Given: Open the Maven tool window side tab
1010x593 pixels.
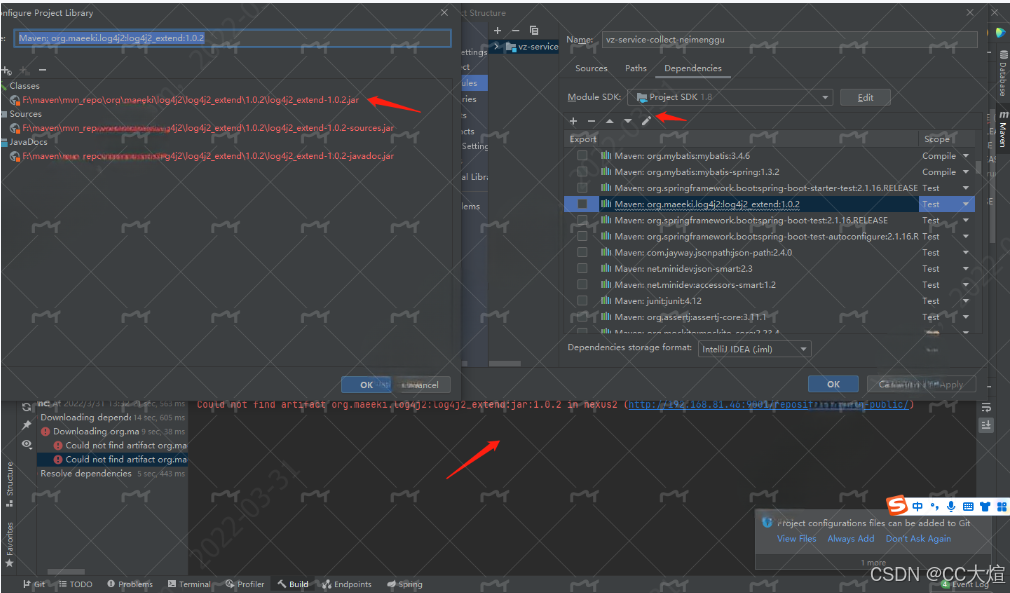Looking at the screenshot, I should (1003, 127).
